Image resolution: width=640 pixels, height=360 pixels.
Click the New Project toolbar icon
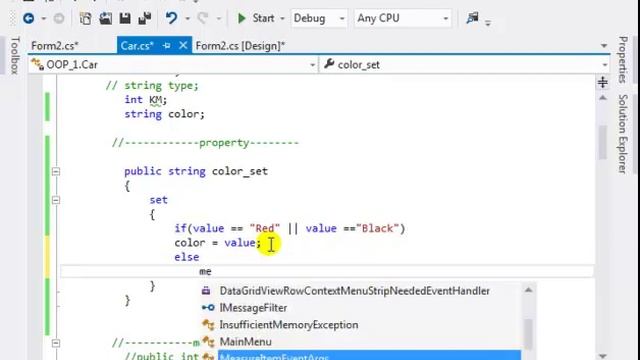(85, 18)
